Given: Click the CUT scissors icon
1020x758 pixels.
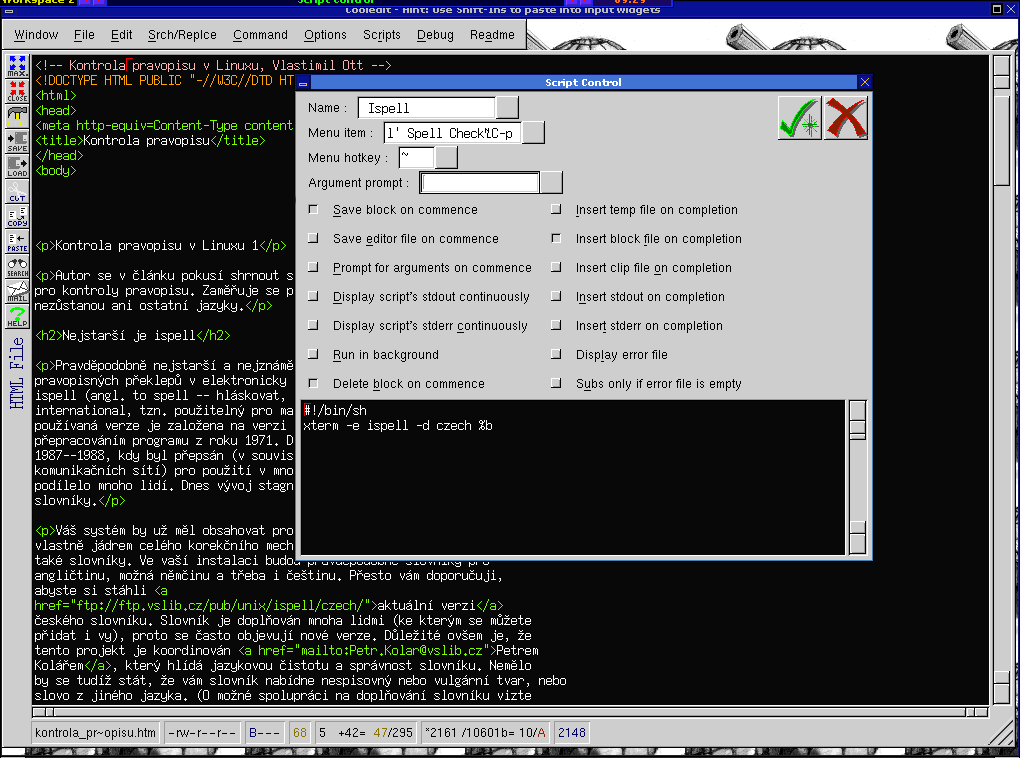Looking at the screenshot, I should 17,191.
